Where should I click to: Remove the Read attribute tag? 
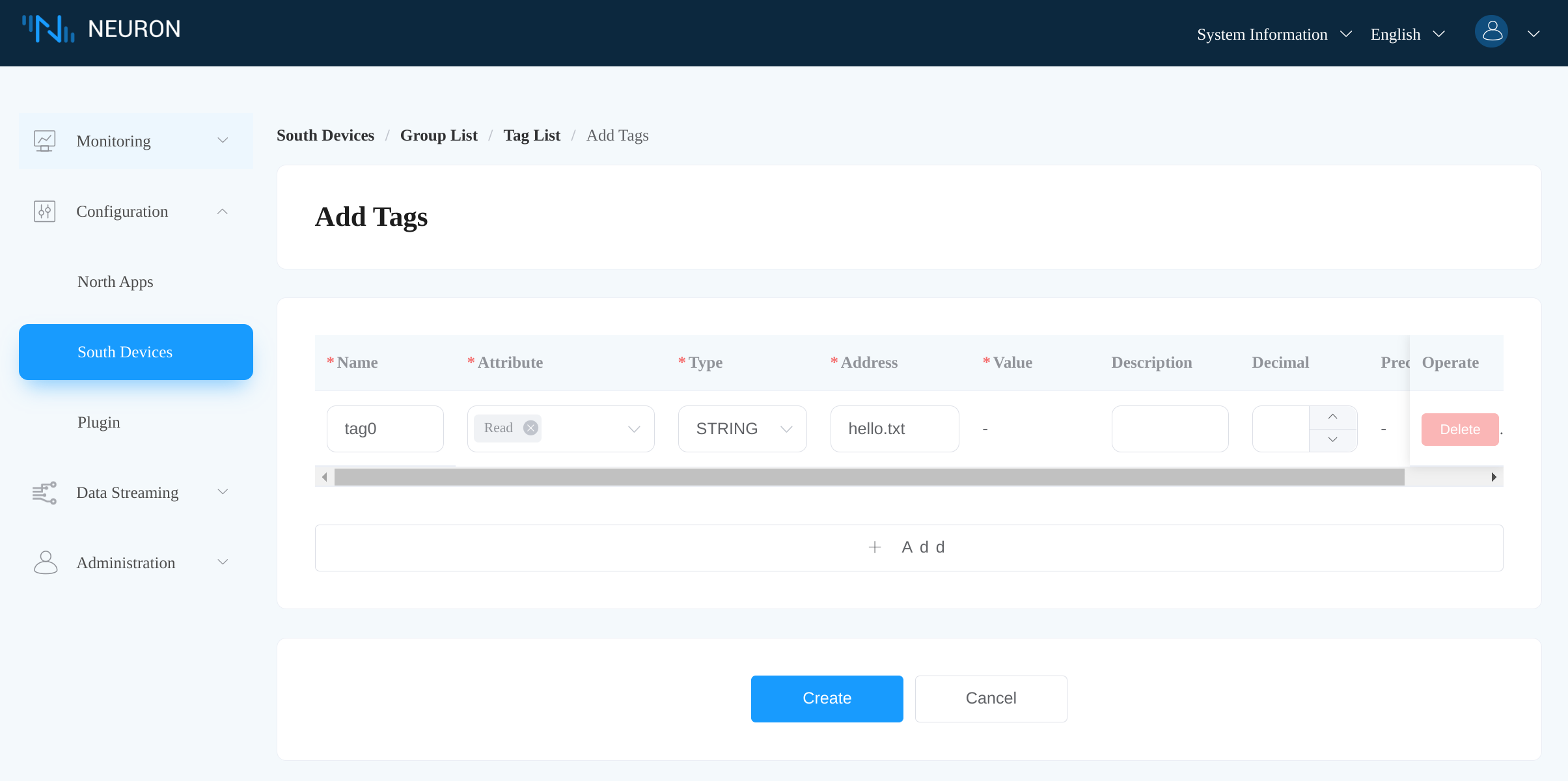click(x=531, y=428)
